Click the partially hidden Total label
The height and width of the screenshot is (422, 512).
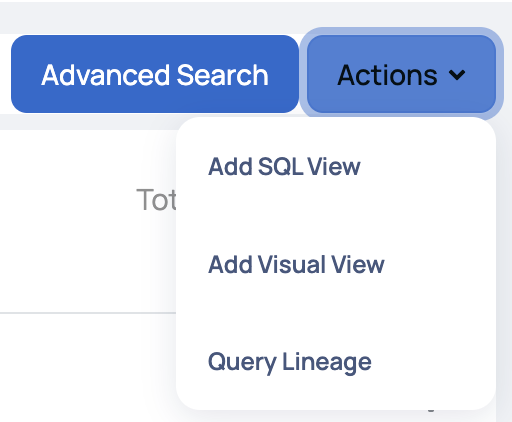click(156, 200)
